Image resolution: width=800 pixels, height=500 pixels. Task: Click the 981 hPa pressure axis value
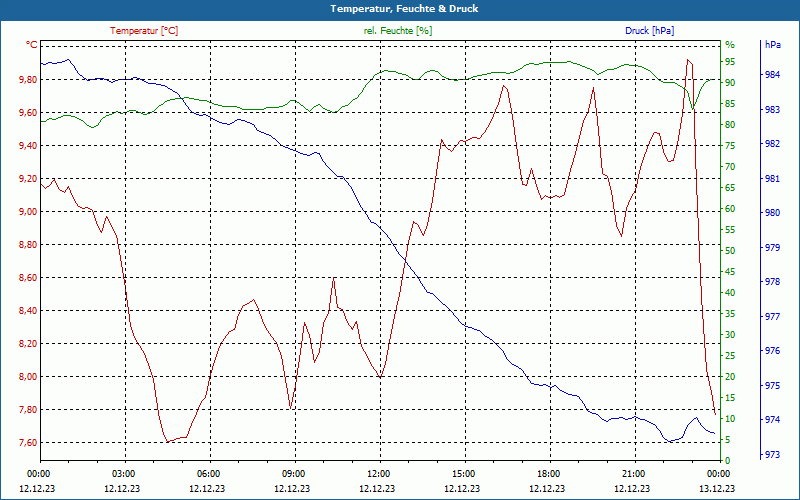pyautogui.click(x=773, y=179)
